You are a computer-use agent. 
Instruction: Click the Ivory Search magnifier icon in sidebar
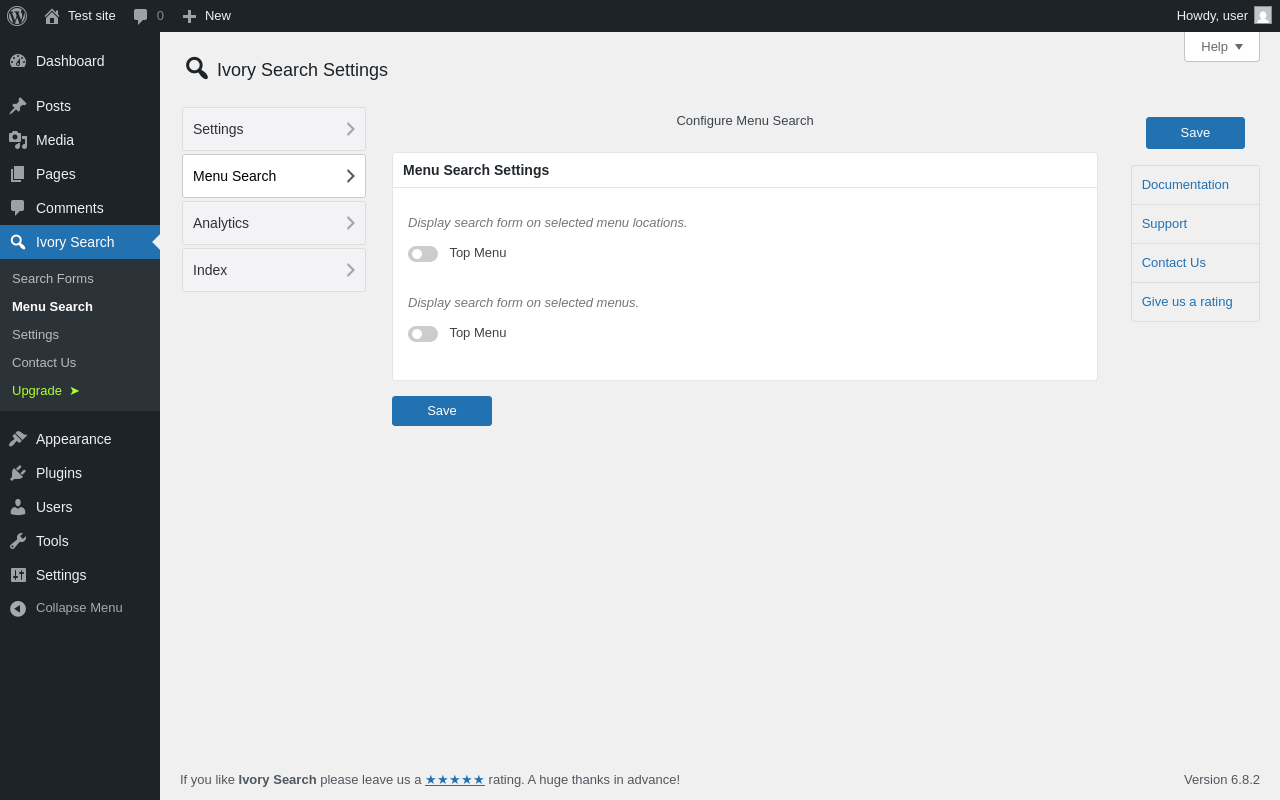(x=18, y=242)
